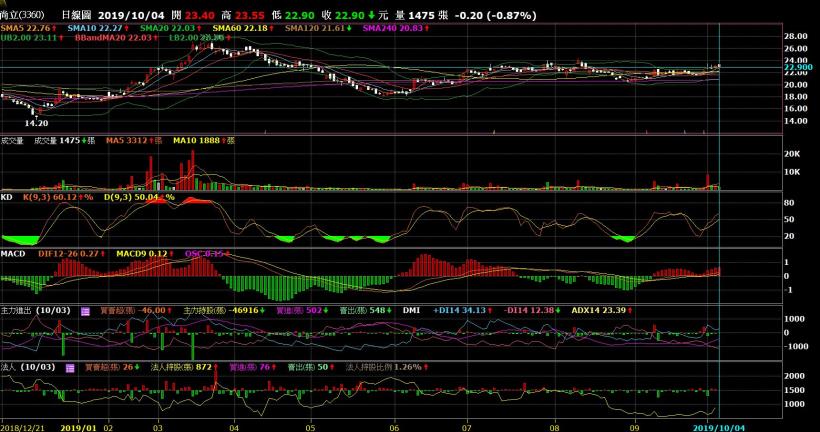Click the DMI label
This screenshot has height=432, width=820.
(412, 311)
